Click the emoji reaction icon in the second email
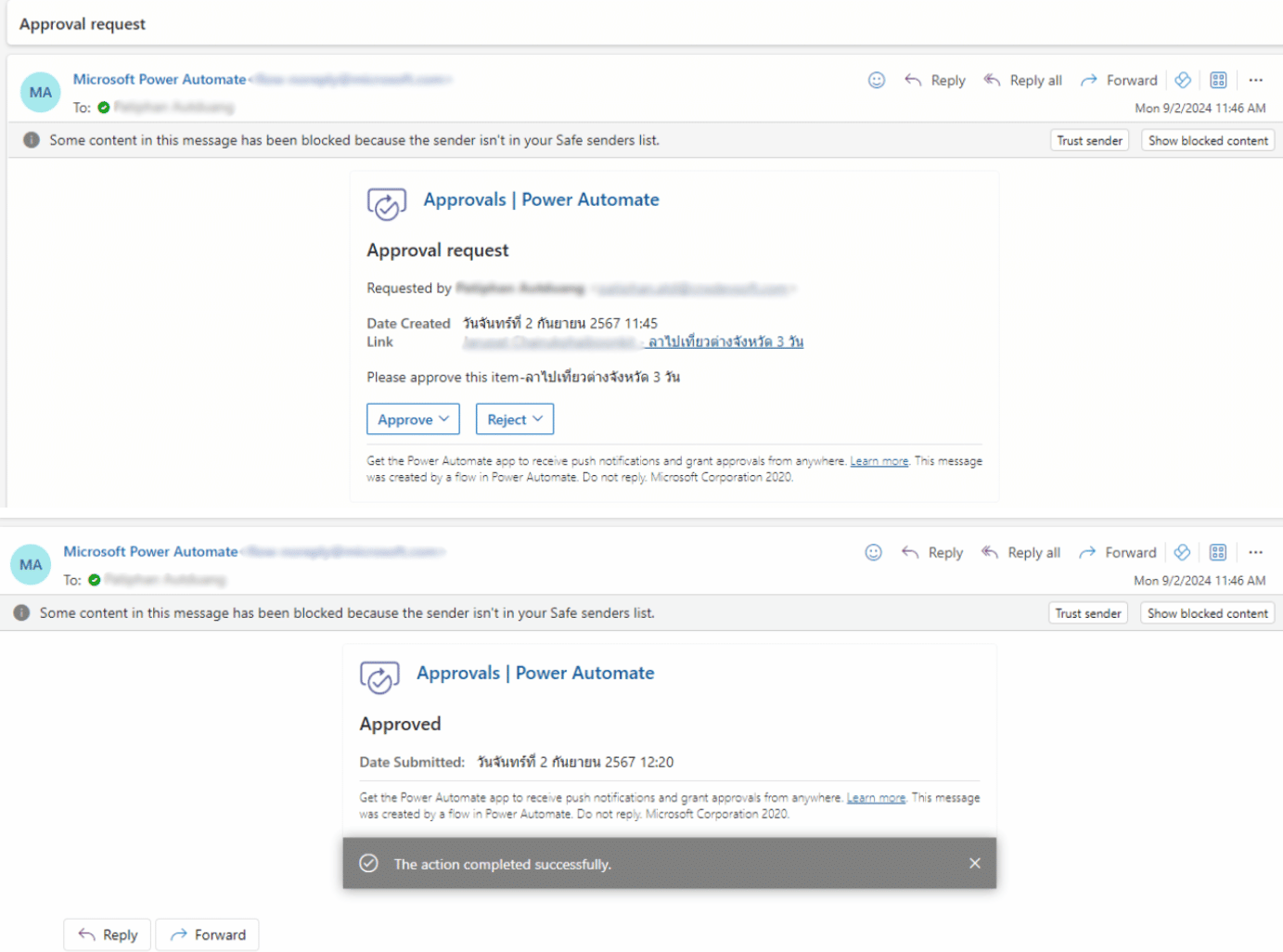Viewport: 1283px width, 952px height. coord(873,552)
